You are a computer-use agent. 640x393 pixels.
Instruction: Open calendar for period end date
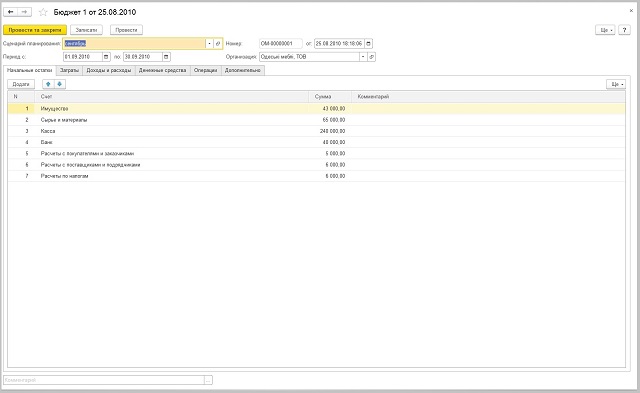point(166,57)
